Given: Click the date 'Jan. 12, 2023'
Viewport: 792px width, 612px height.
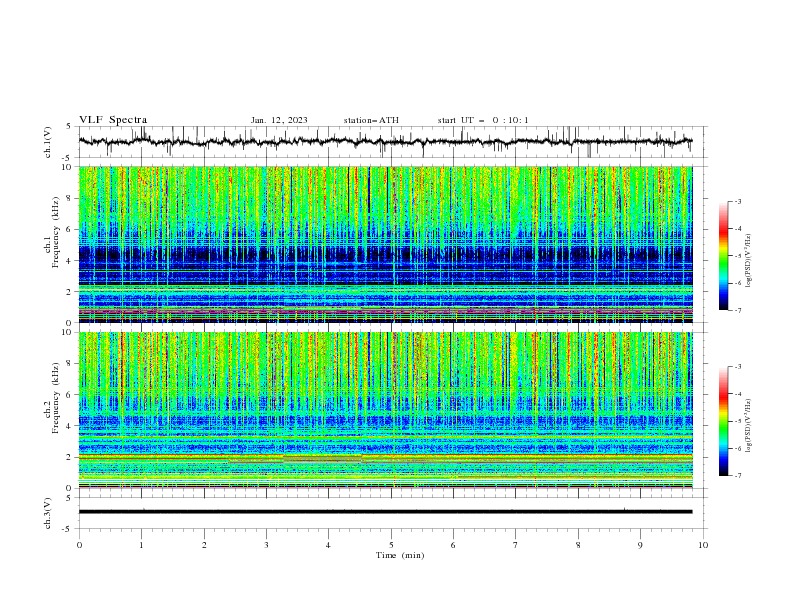Looking at the screenshot, I should (x=279, y=120).
